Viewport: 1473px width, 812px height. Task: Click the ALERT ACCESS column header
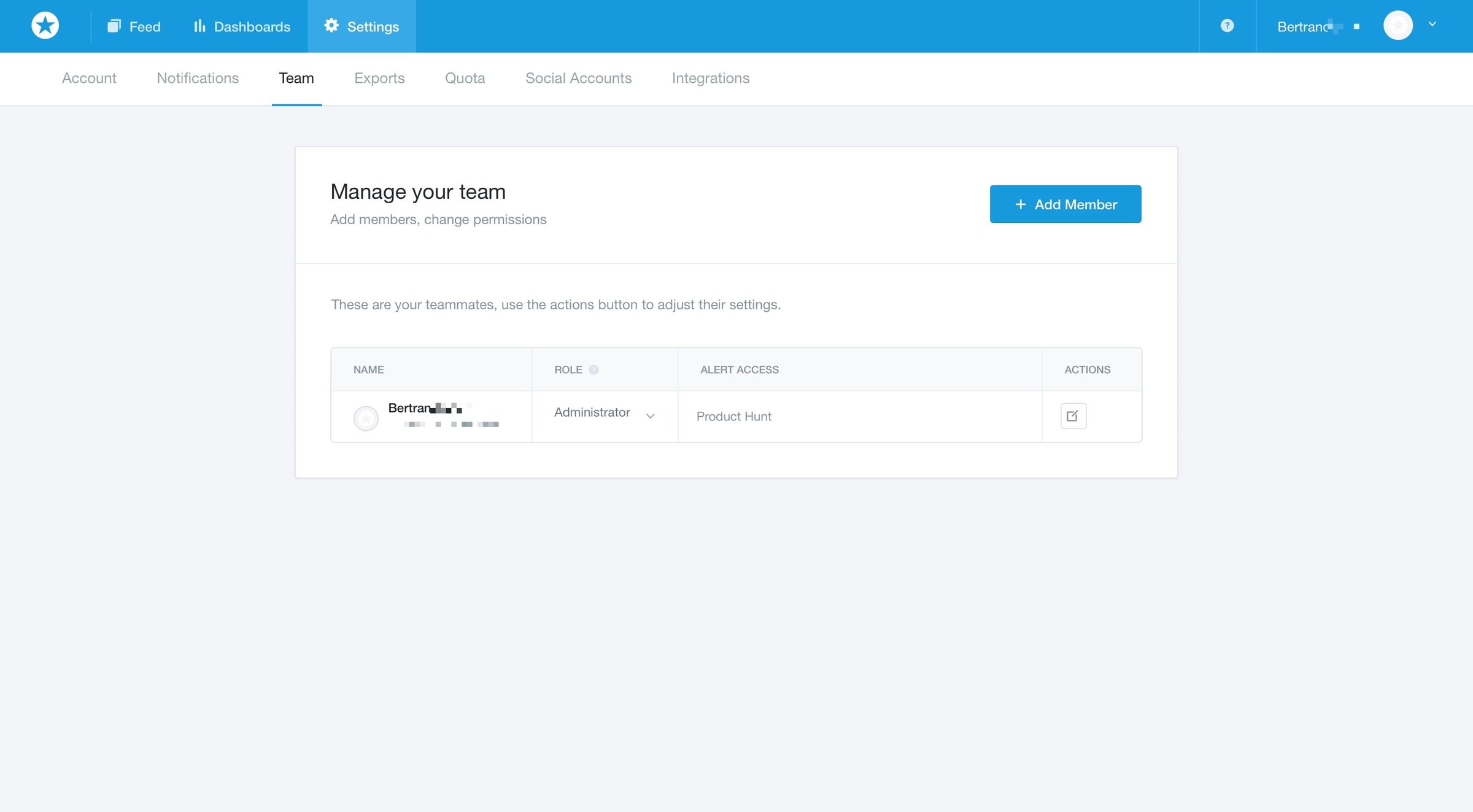tap(739, 369)
